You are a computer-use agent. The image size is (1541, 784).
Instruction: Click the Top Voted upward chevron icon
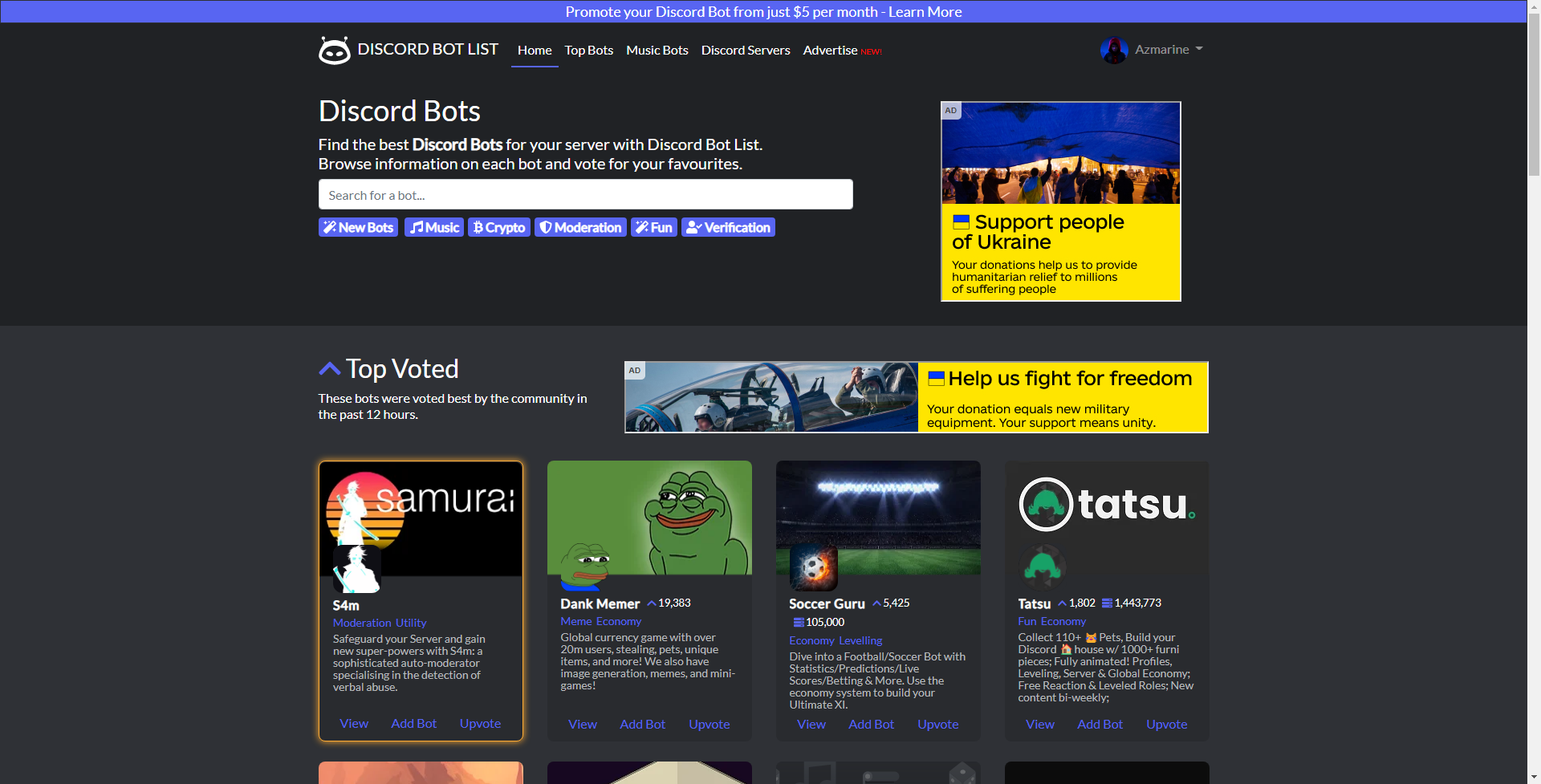(x=329, y=368)
